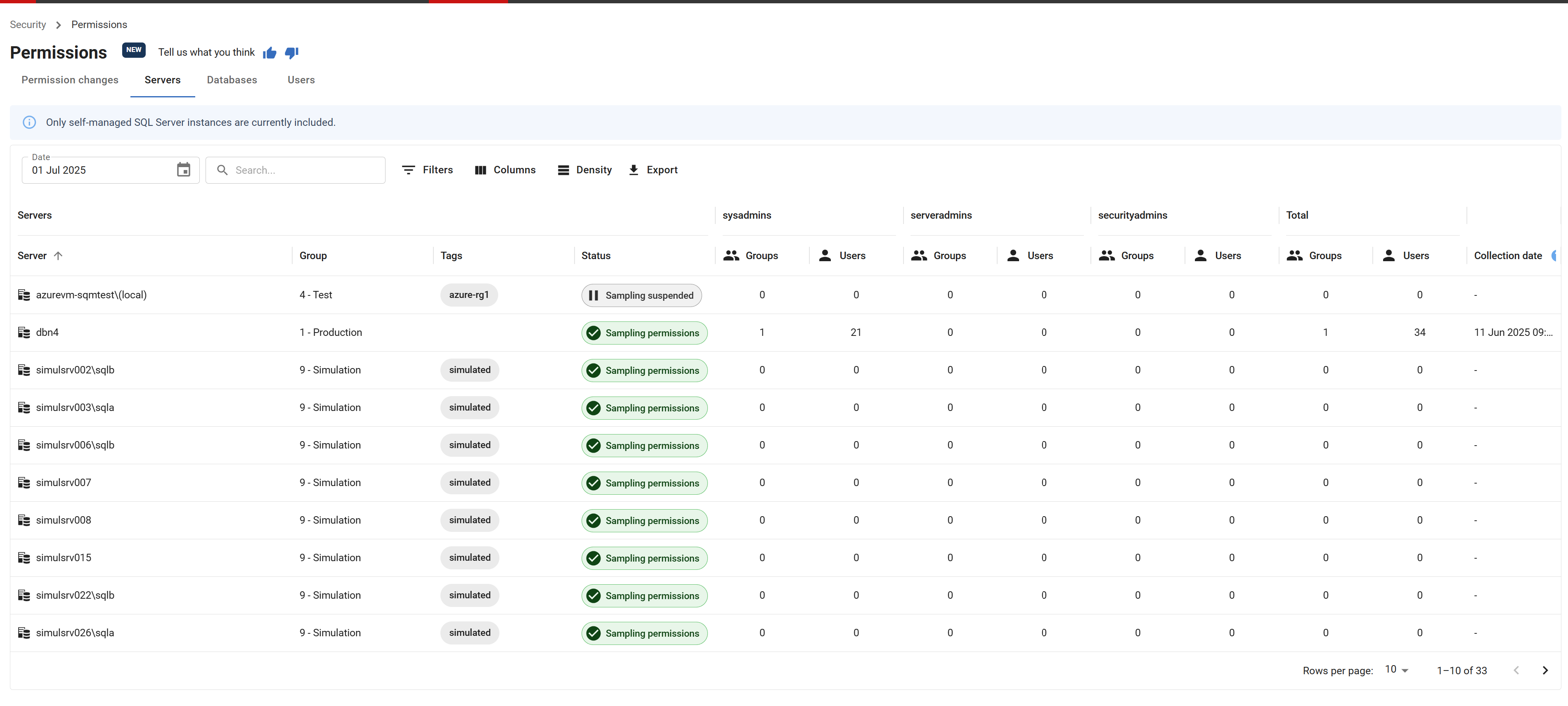Open the Columns chooser
The image size is (1568, 706).
[505, 170]
